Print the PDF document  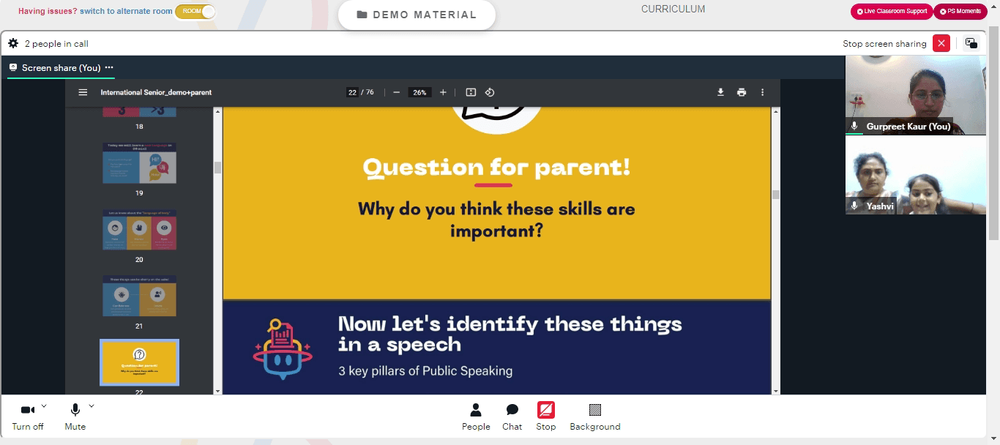click(741, 92)
